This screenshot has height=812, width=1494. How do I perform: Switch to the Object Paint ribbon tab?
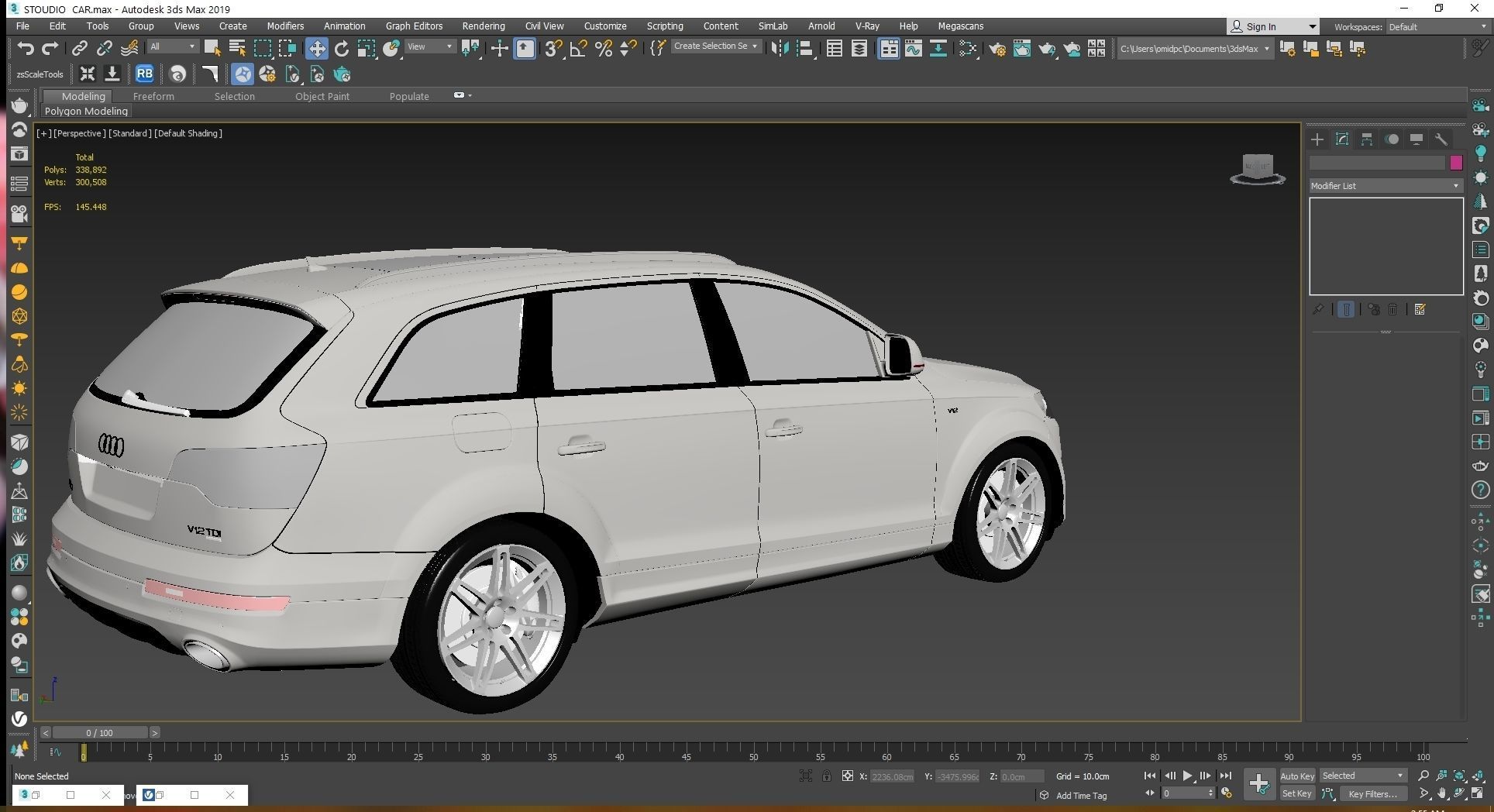322,97
